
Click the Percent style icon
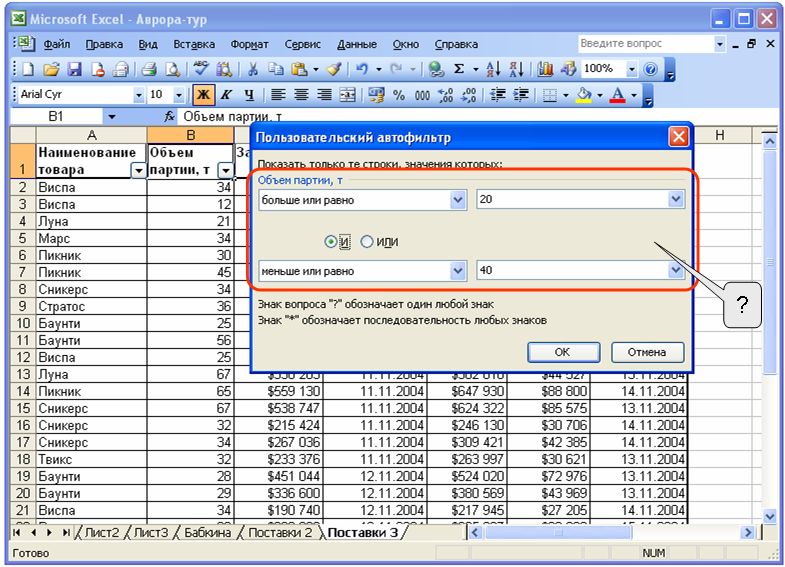point(398,95)
